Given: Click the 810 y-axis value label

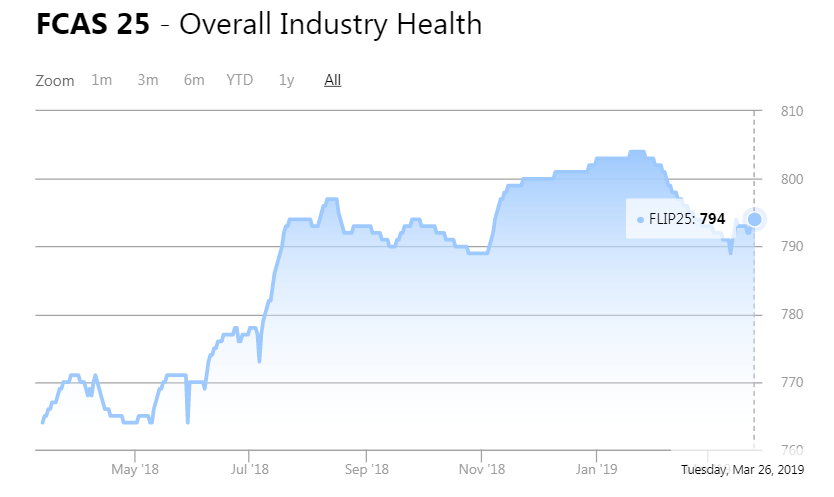Looking at the screenshot, I should [792, 112].
